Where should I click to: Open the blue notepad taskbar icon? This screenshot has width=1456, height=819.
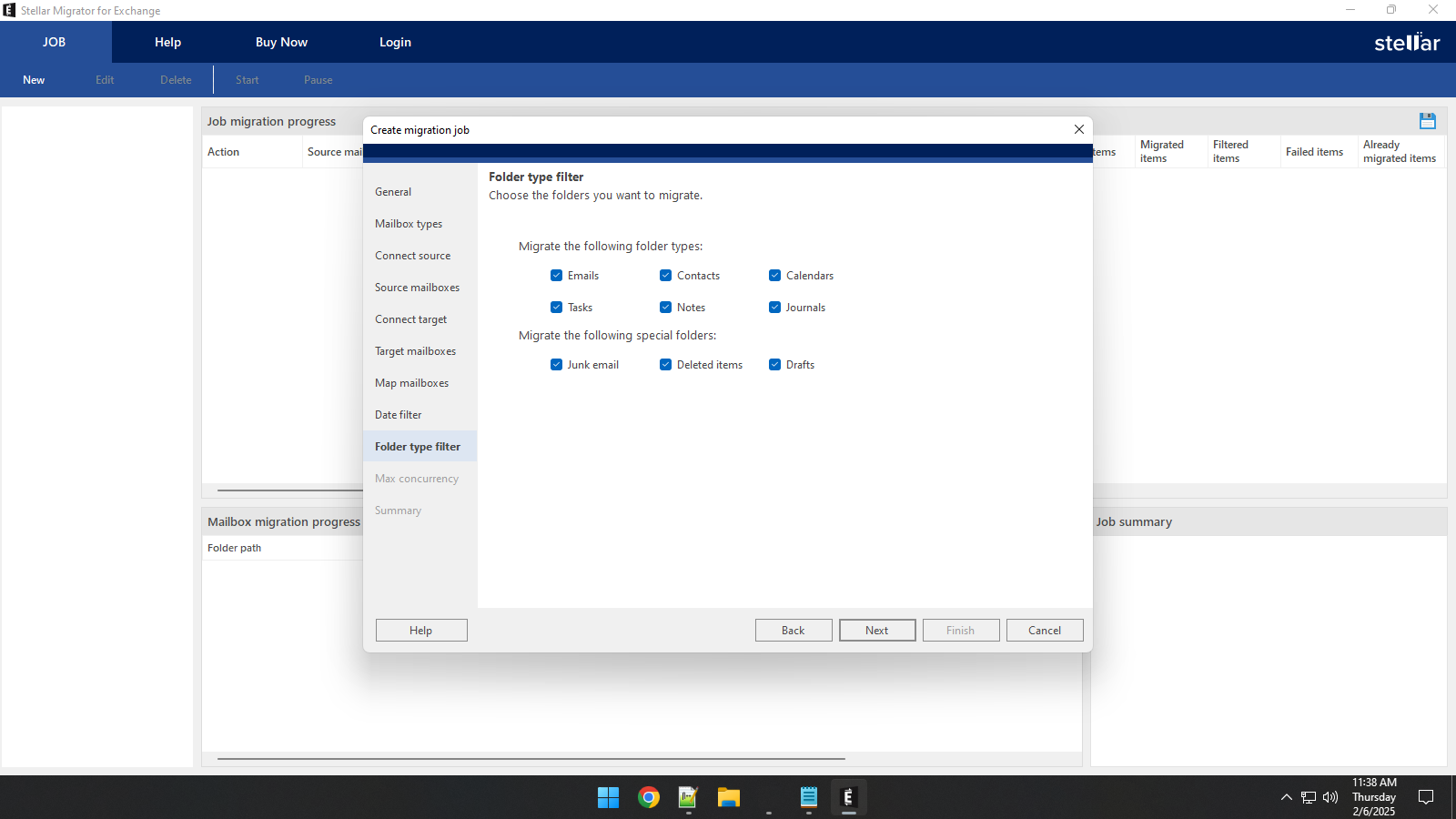pyautogui.click(x=808, y=798)
